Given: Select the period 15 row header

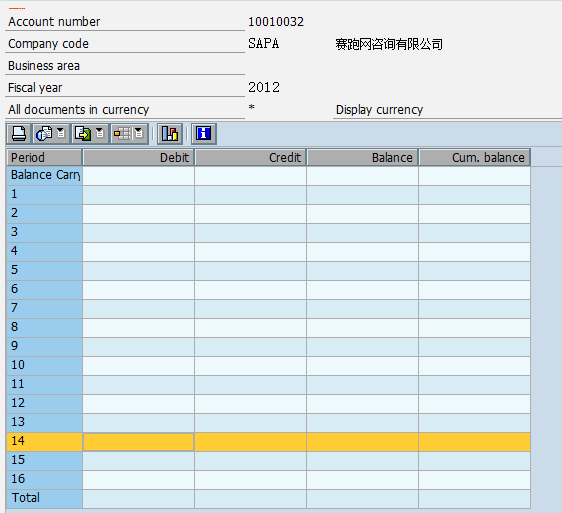Looking at the screenshot, I should point(44,460).
